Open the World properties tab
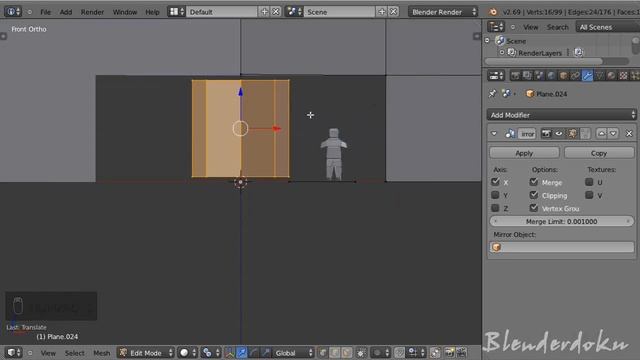The height and width of the screenshot is (360, 640). (x=551, y=76)
